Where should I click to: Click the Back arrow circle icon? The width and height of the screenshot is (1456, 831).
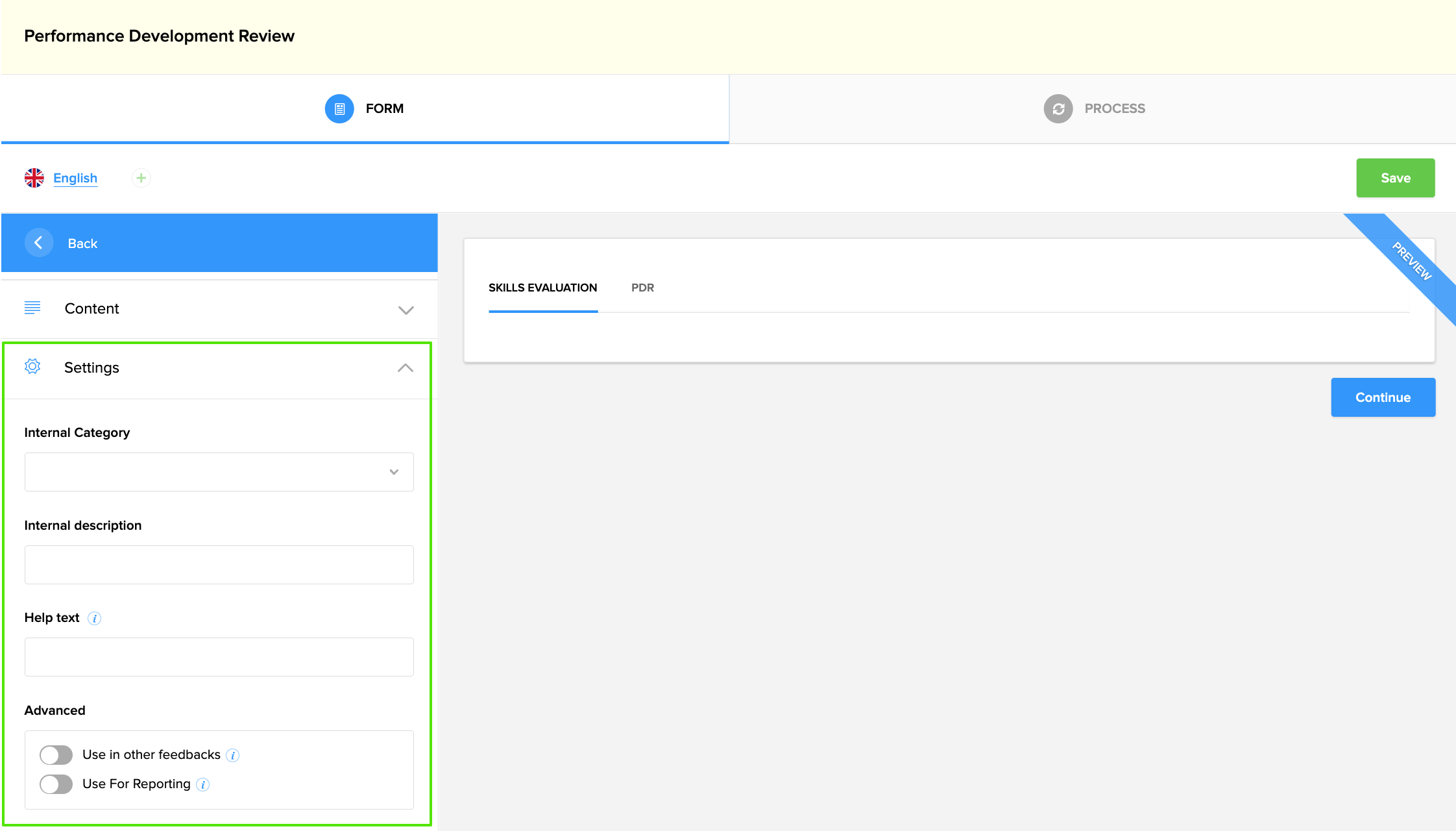[38, 243]
